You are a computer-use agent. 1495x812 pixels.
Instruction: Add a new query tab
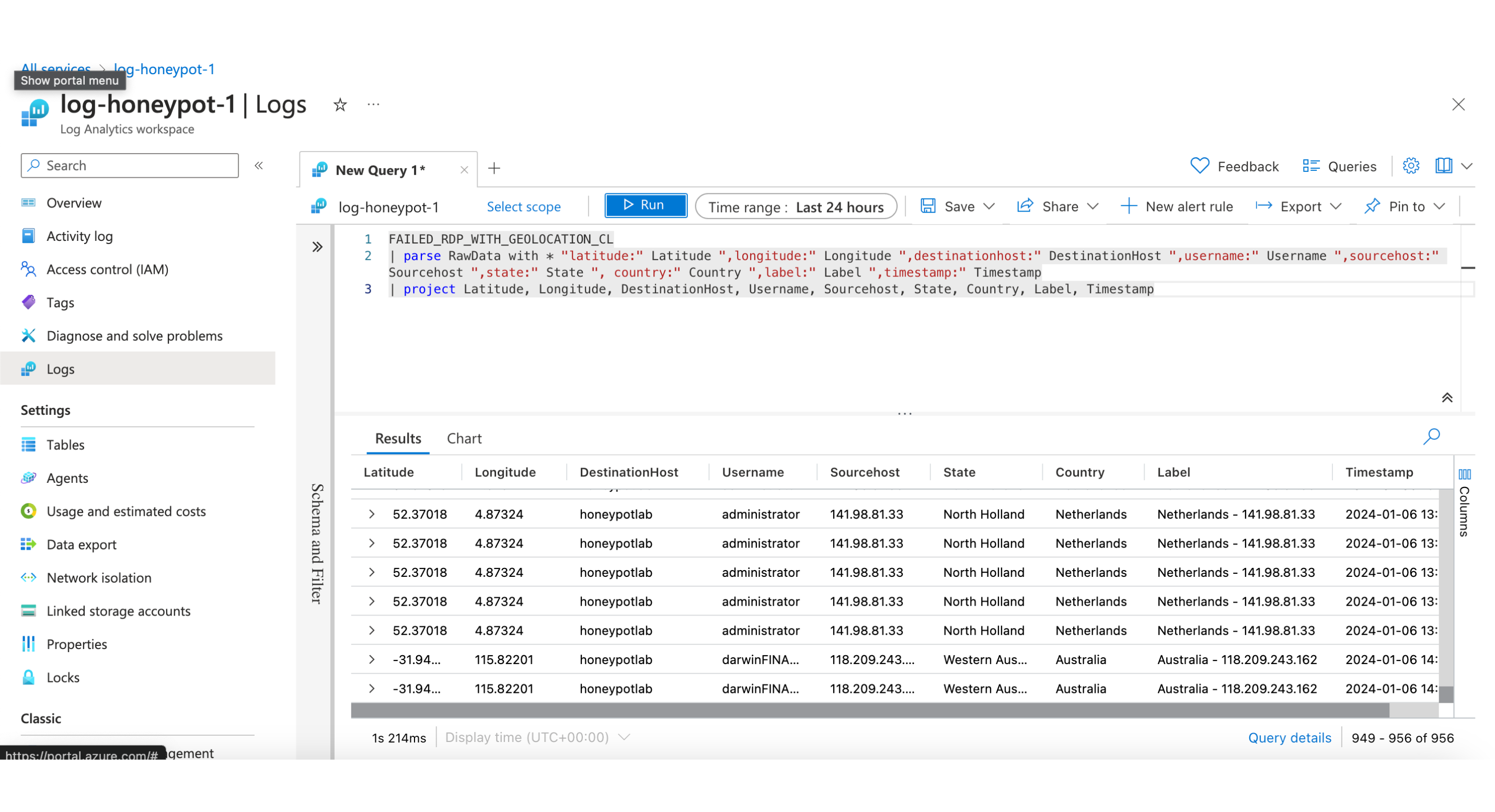tap(494, 169)
